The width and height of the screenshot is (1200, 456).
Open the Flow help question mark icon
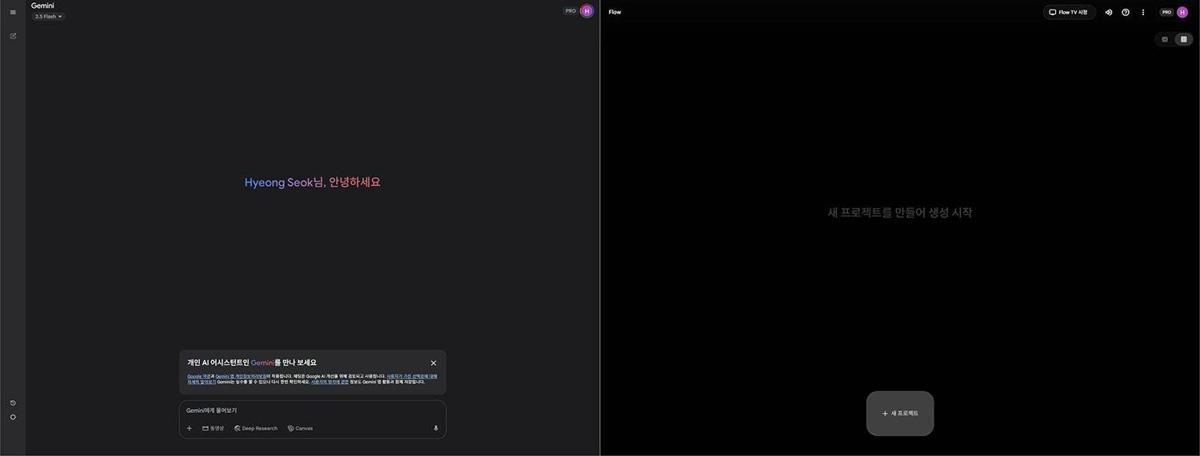pos(1125,12)
